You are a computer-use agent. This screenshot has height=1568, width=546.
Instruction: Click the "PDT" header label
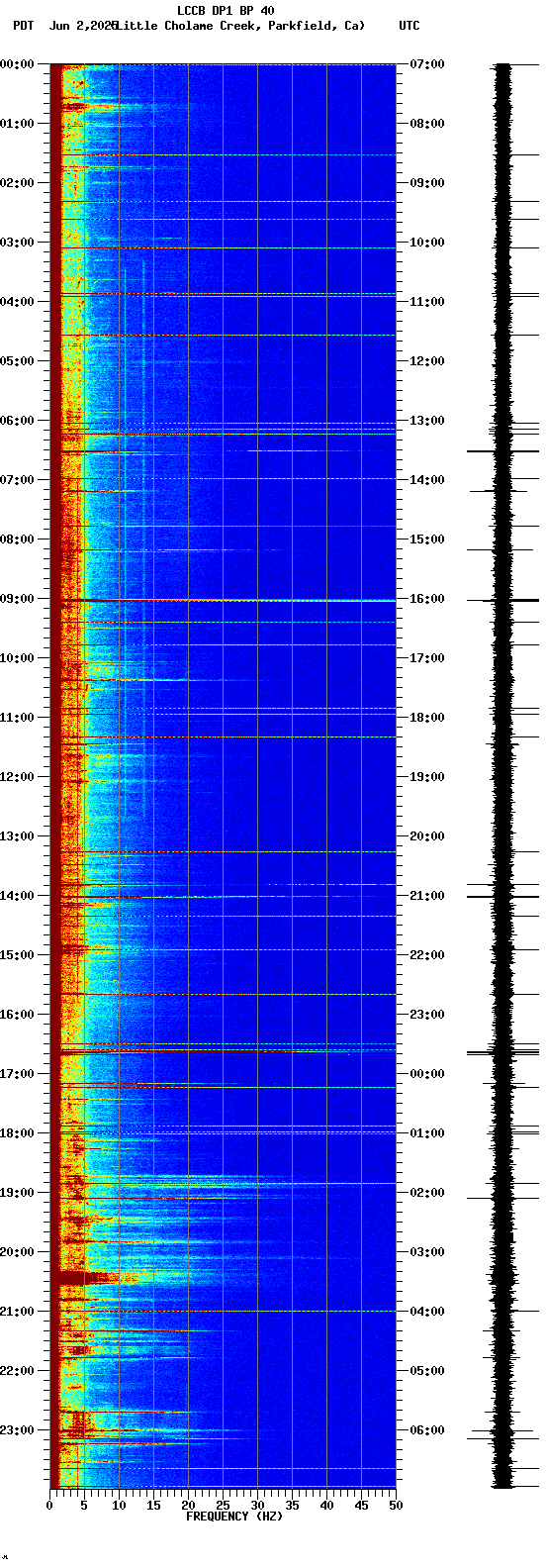(23, 26)
